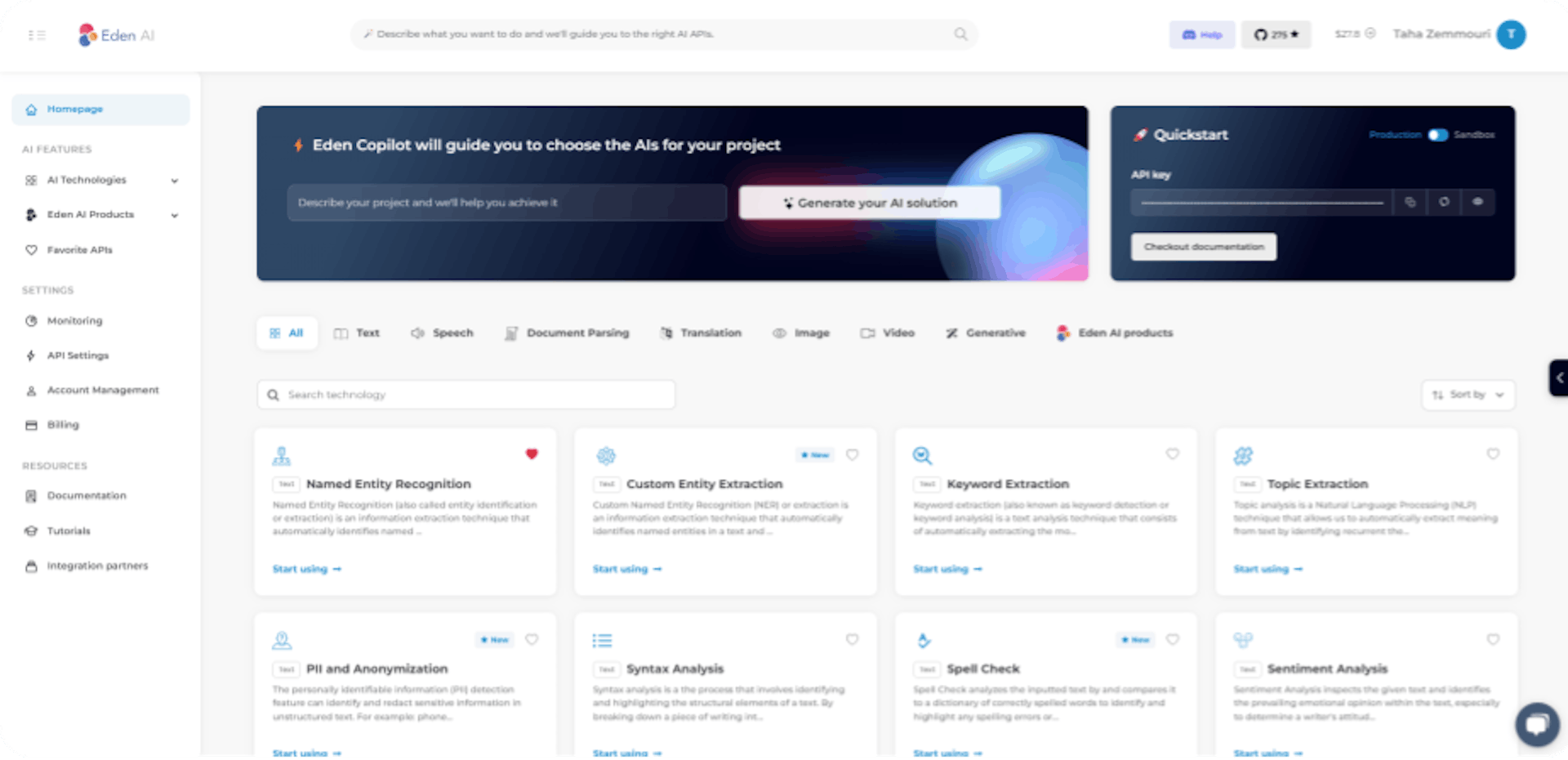Add credits with the plus icon

1370,34
